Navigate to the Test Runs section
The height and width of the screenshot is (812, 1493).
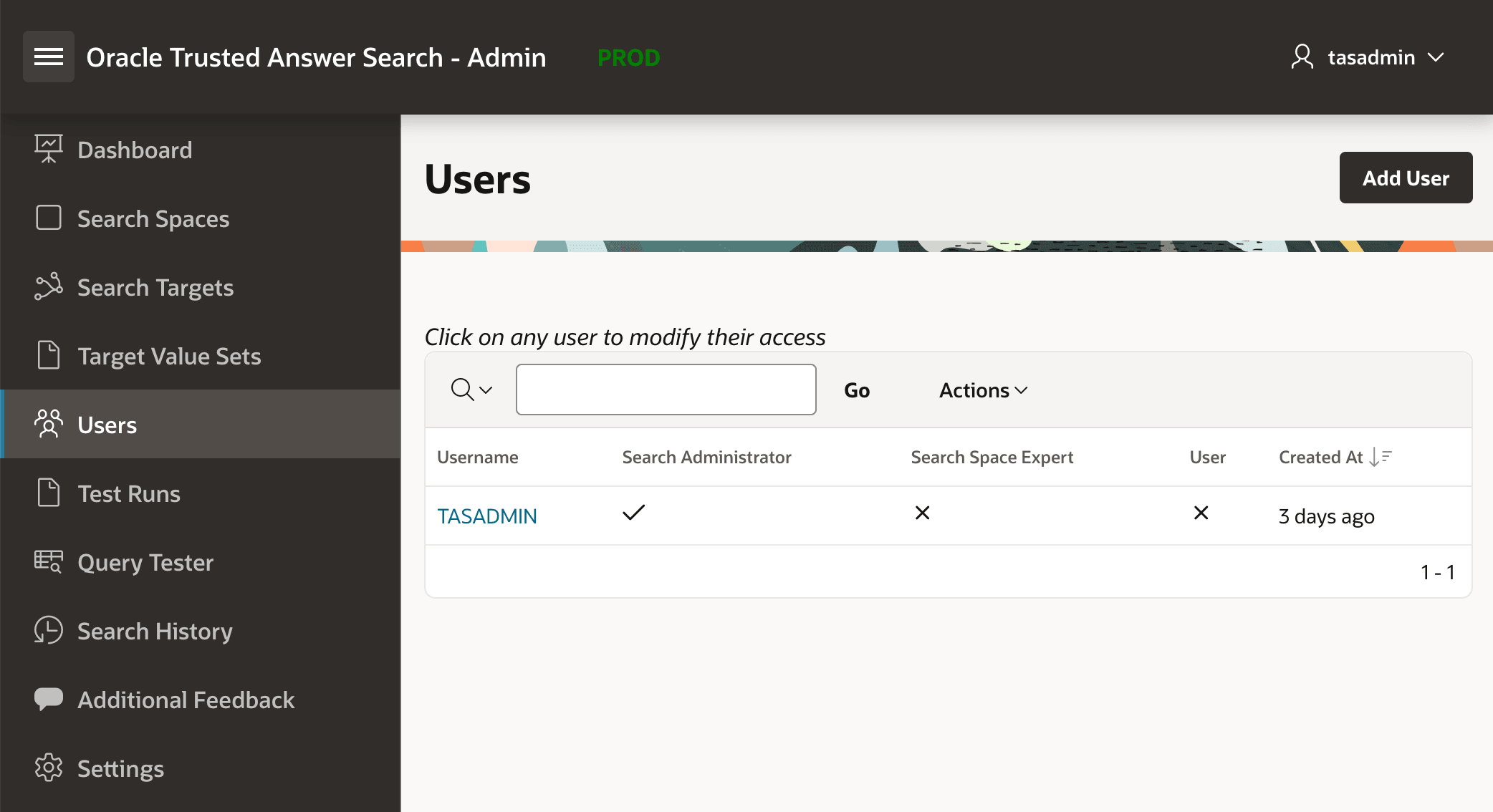pos(128,493)
